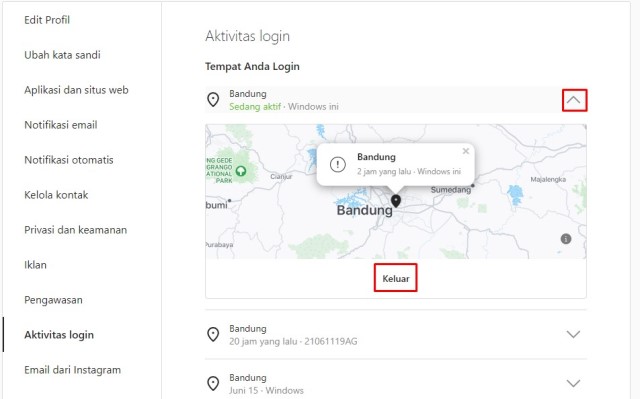Viewport: 640px width, 399px height.
Task: Close the Bandung map popup
Action: [466, 151]
